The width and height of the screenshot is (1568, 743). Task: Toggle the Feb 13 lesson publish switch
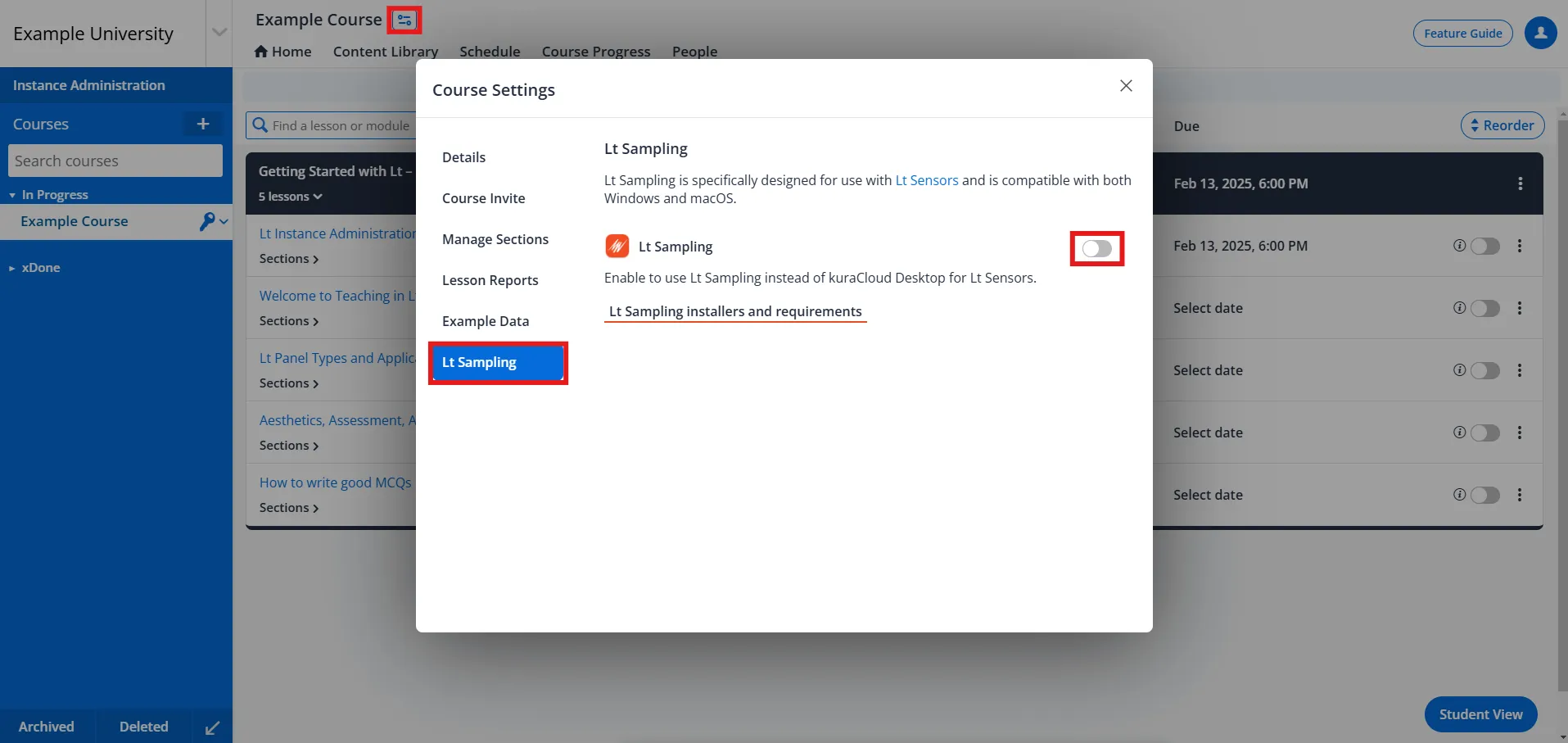1484,246
